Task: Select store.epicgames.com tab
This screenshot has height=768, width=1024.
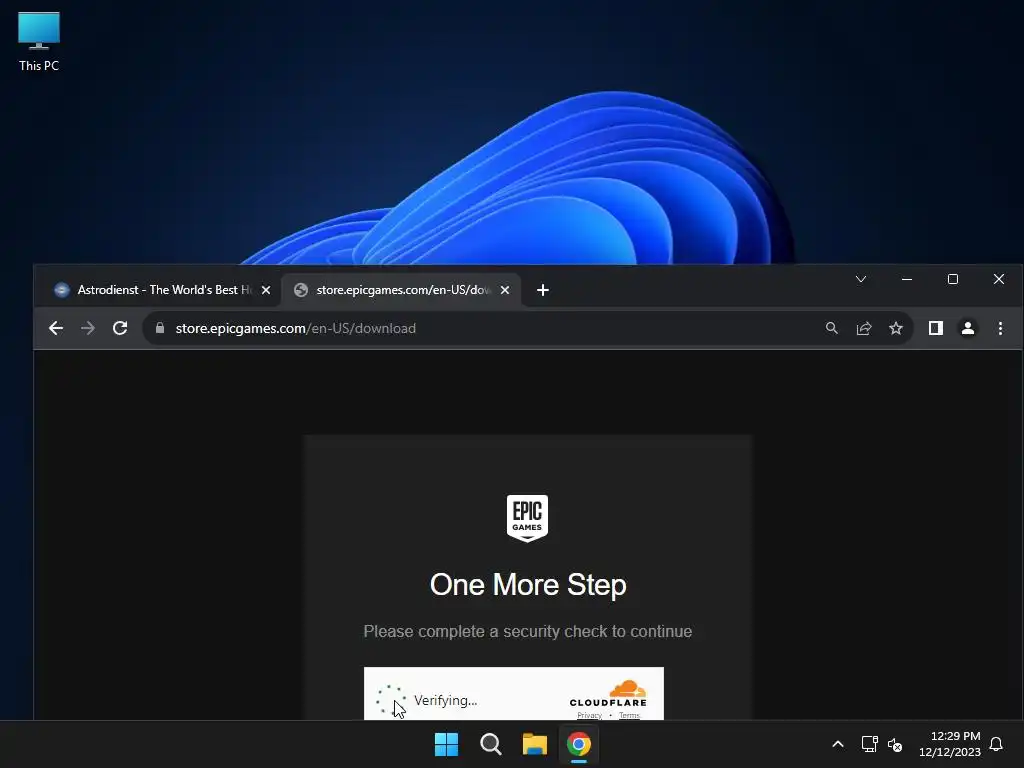Action: [401, 290]
